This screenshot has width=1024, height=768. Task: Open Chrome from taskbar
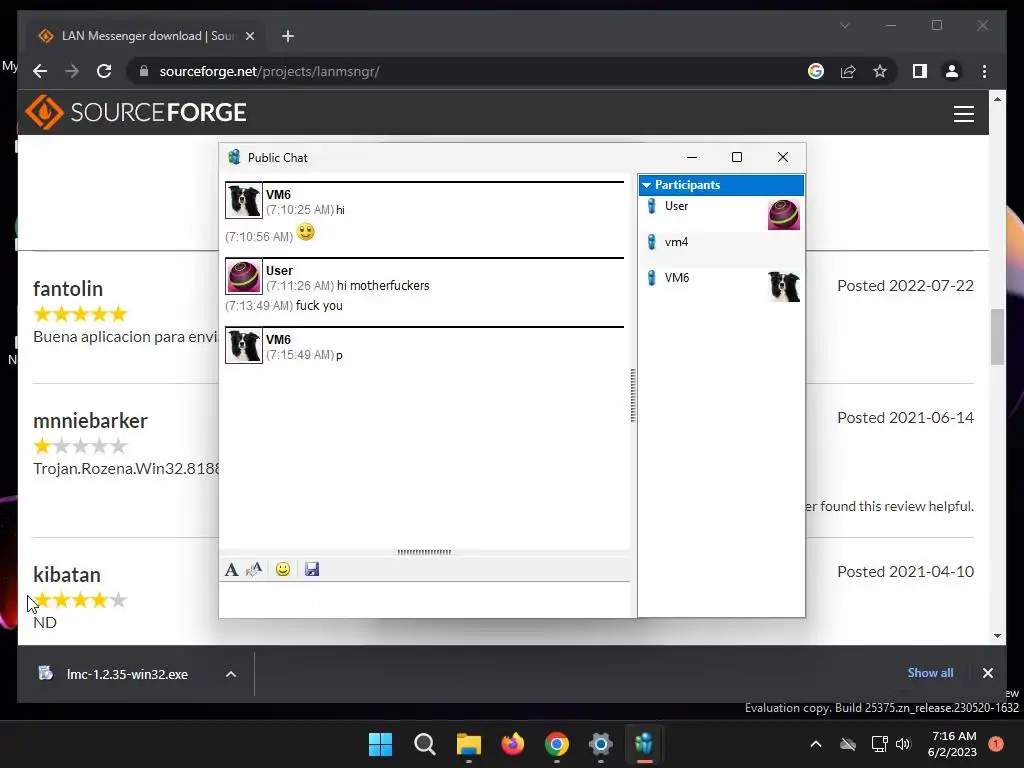click(x=556, y=744)
